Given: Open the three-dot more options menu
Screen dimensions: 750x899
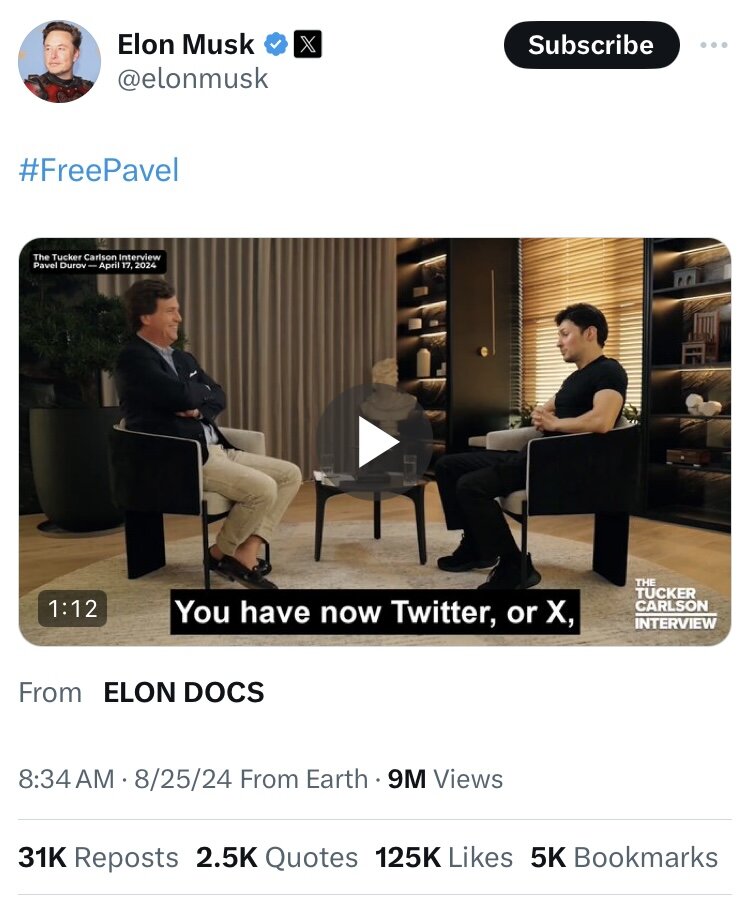Looking at the screenshot, I should pyautogui.click(x=714, y=45).
